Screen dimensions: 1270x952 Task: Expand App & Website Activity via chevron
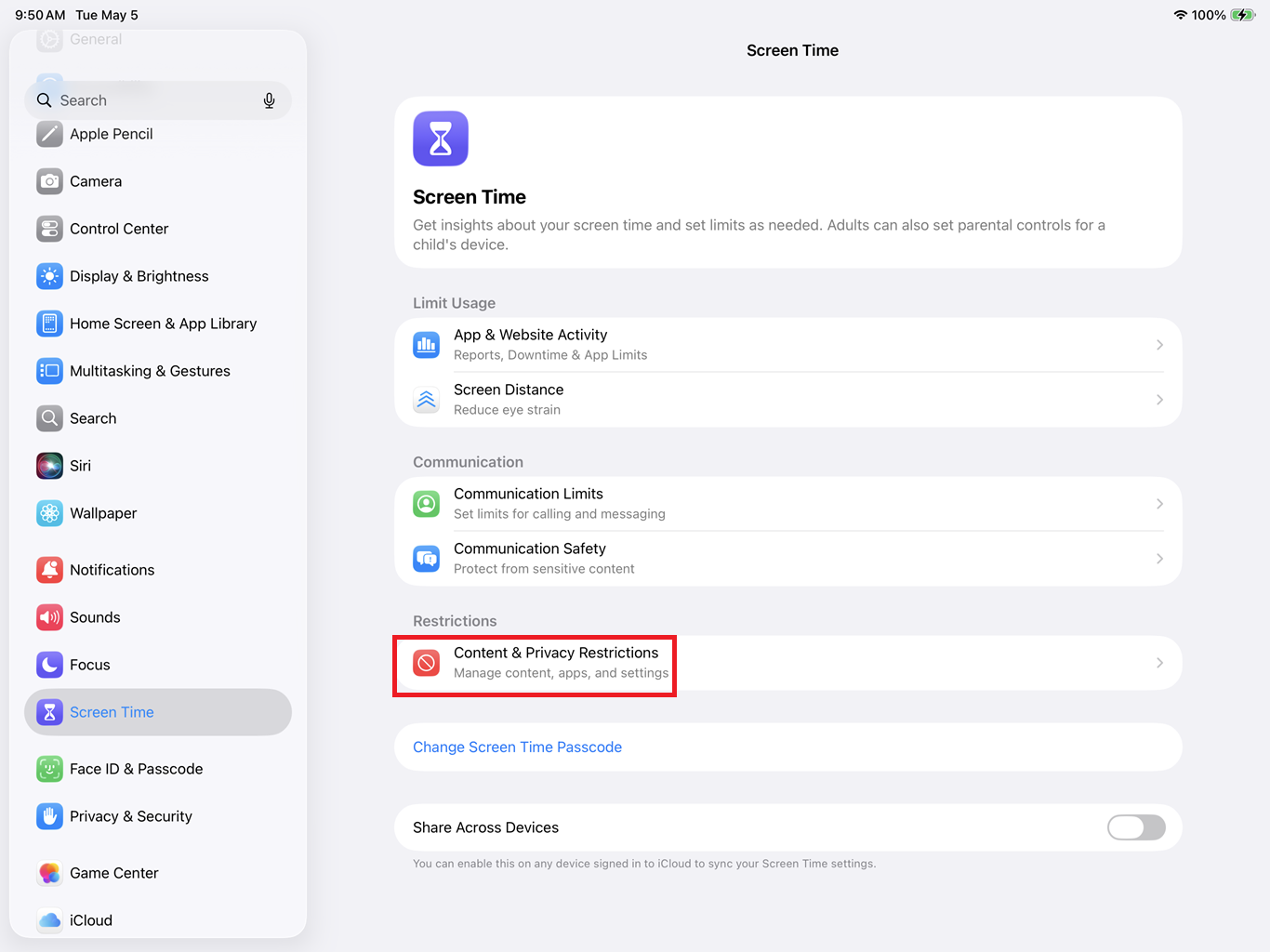1159,345
